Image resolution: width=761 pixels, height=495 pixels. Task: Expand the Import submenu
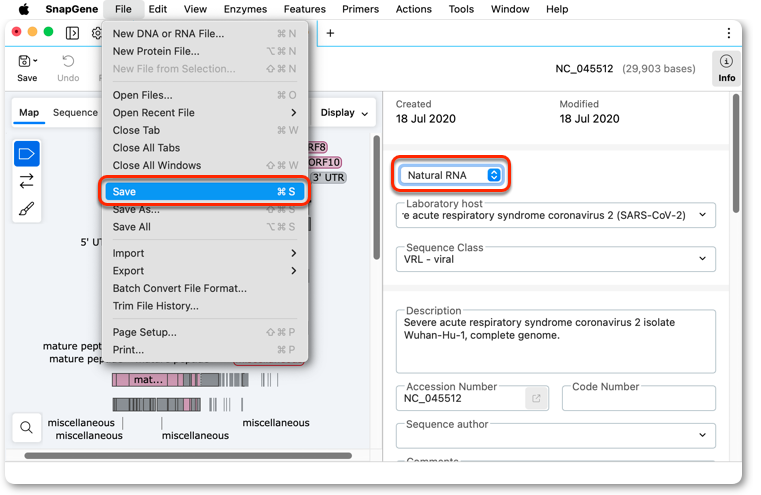click(204, 253)
